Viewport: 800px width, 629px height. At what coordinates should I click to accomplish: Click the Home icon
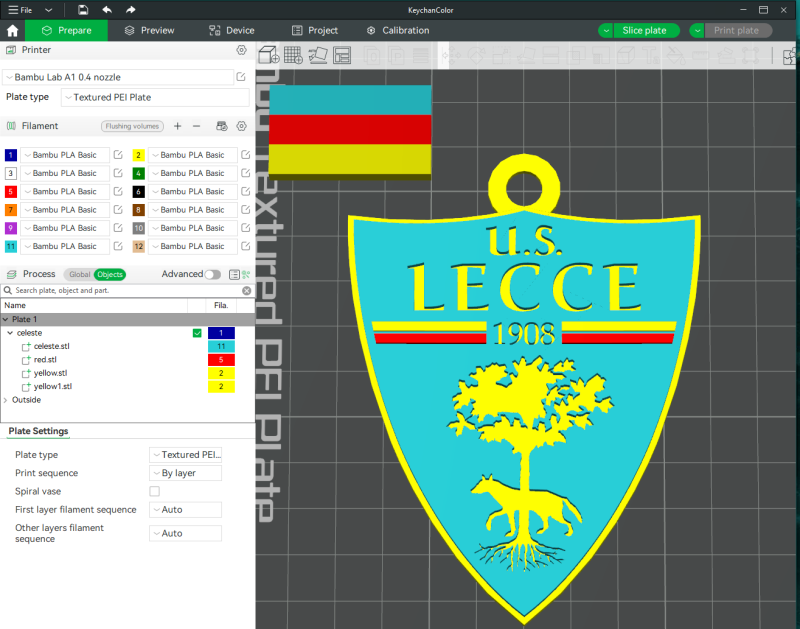[x=12, y=31]
